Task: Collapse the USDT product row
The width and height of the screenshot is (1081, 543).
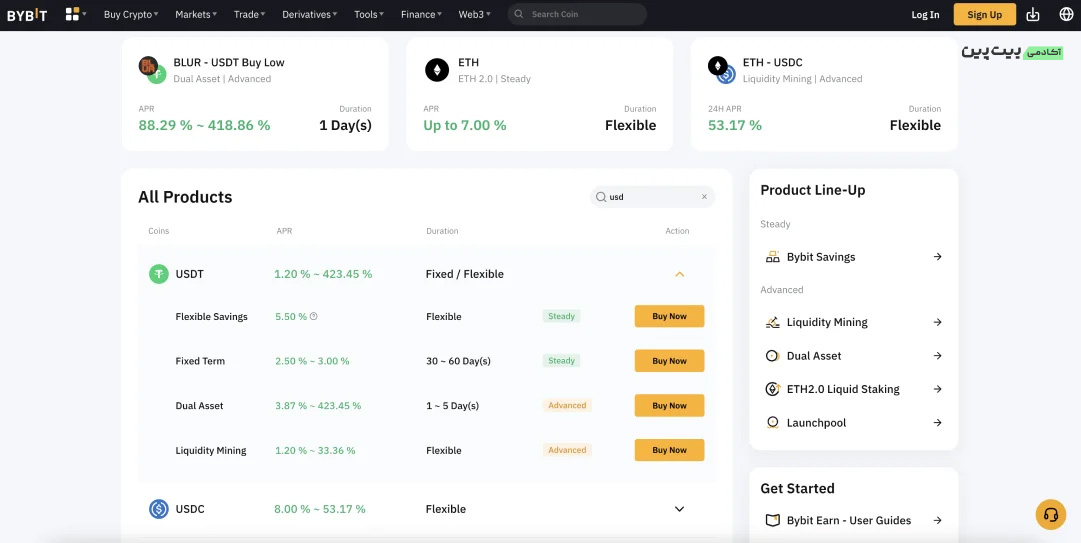Action: [x=679, y=274]
